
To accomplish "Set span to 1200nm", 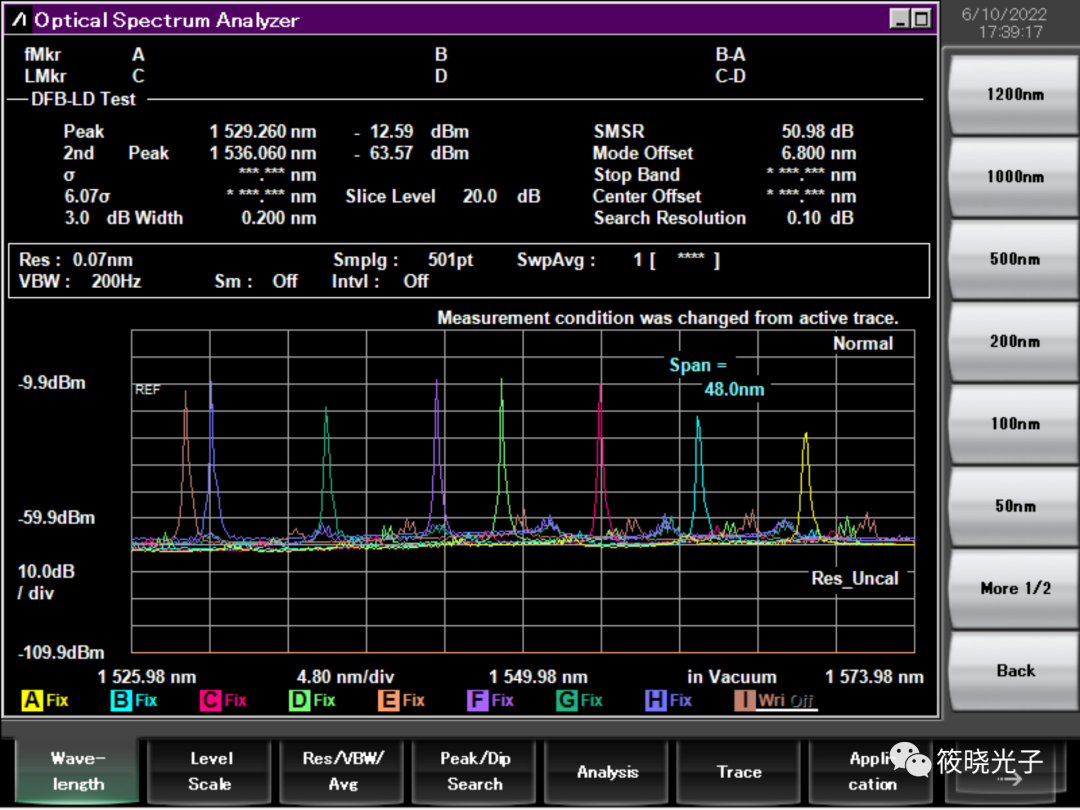I will pos(1014,94).
